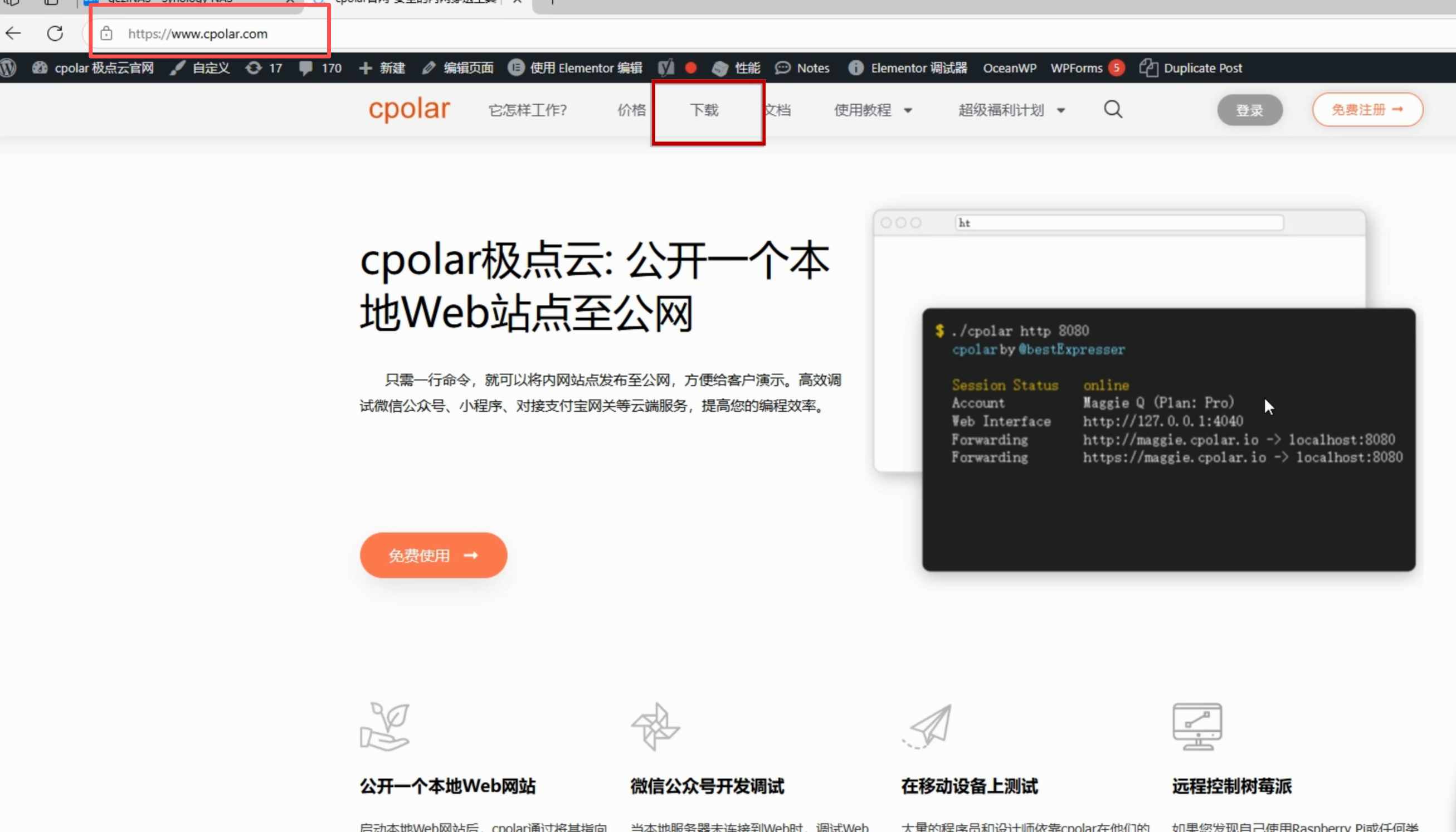Click the orange 免费使用 button
This screenshot has height=832, width=1456.
point(434,555)
